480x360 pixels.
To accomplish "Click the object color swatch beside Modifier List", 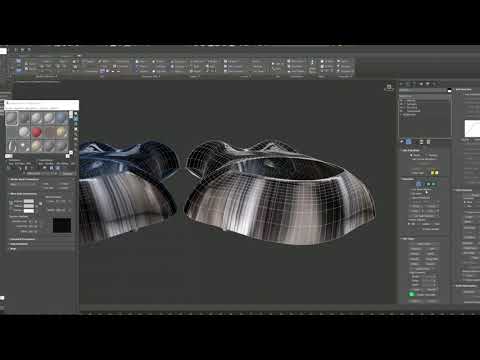I will (449, 90).
